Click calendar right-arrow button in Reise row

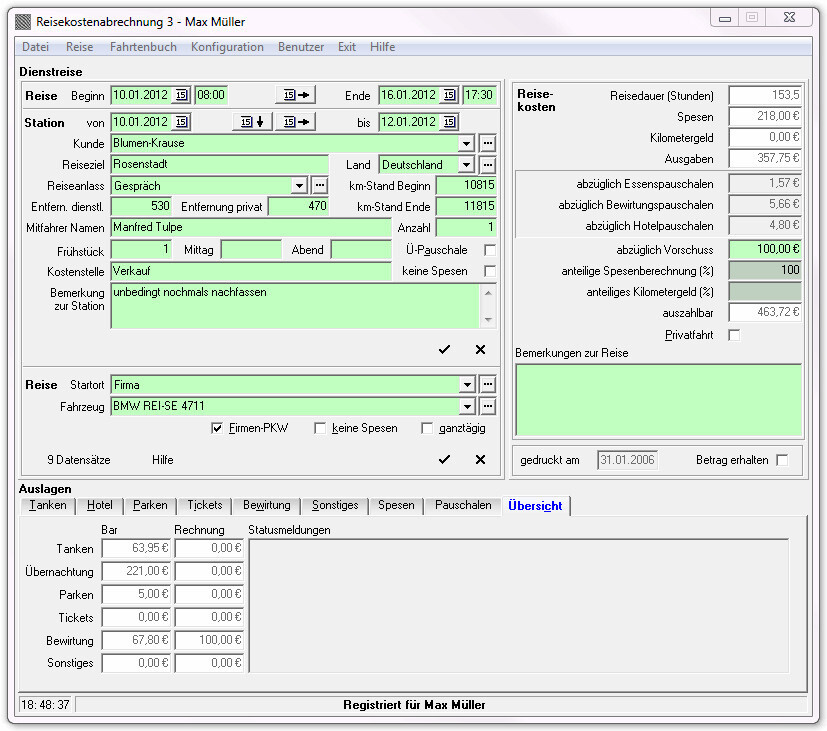pyautogui.click(x=295, y=95)
